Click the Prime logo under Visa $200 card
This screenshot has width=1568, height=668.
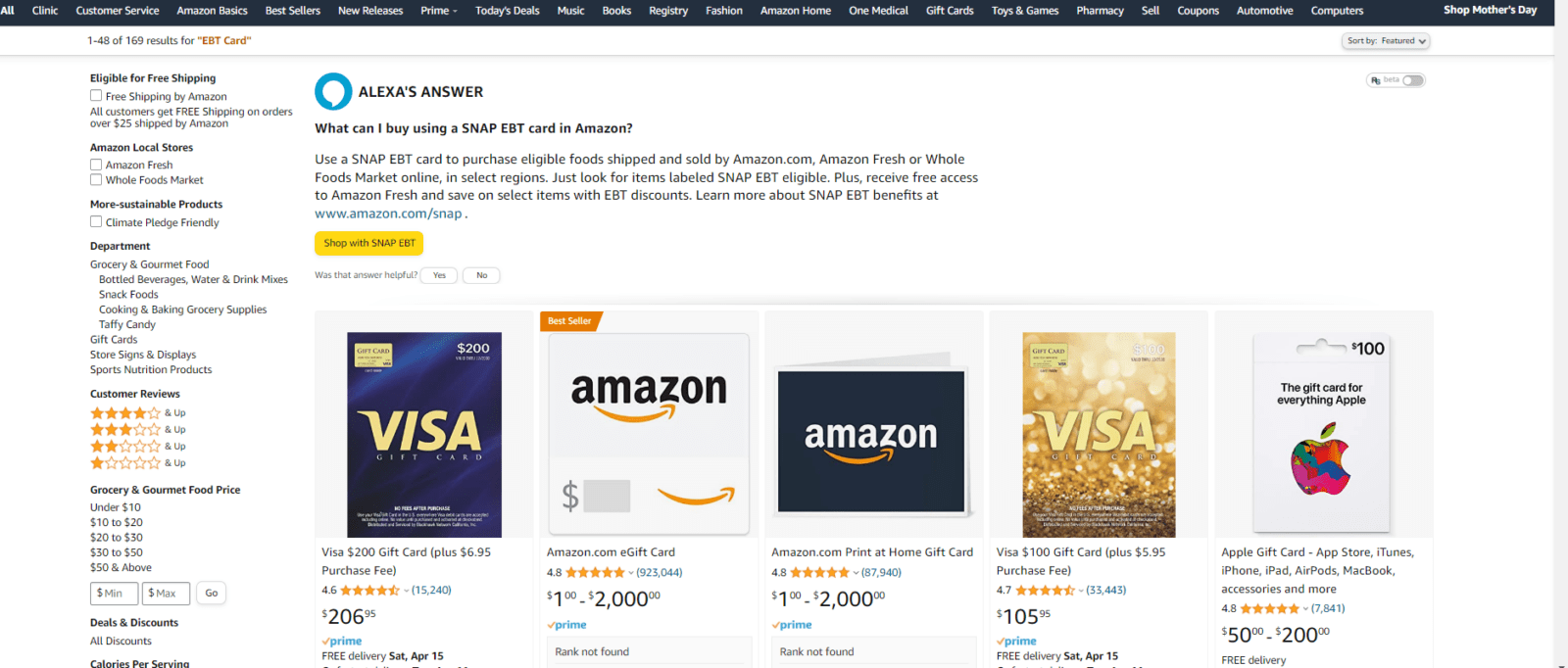tap(342, 642)
